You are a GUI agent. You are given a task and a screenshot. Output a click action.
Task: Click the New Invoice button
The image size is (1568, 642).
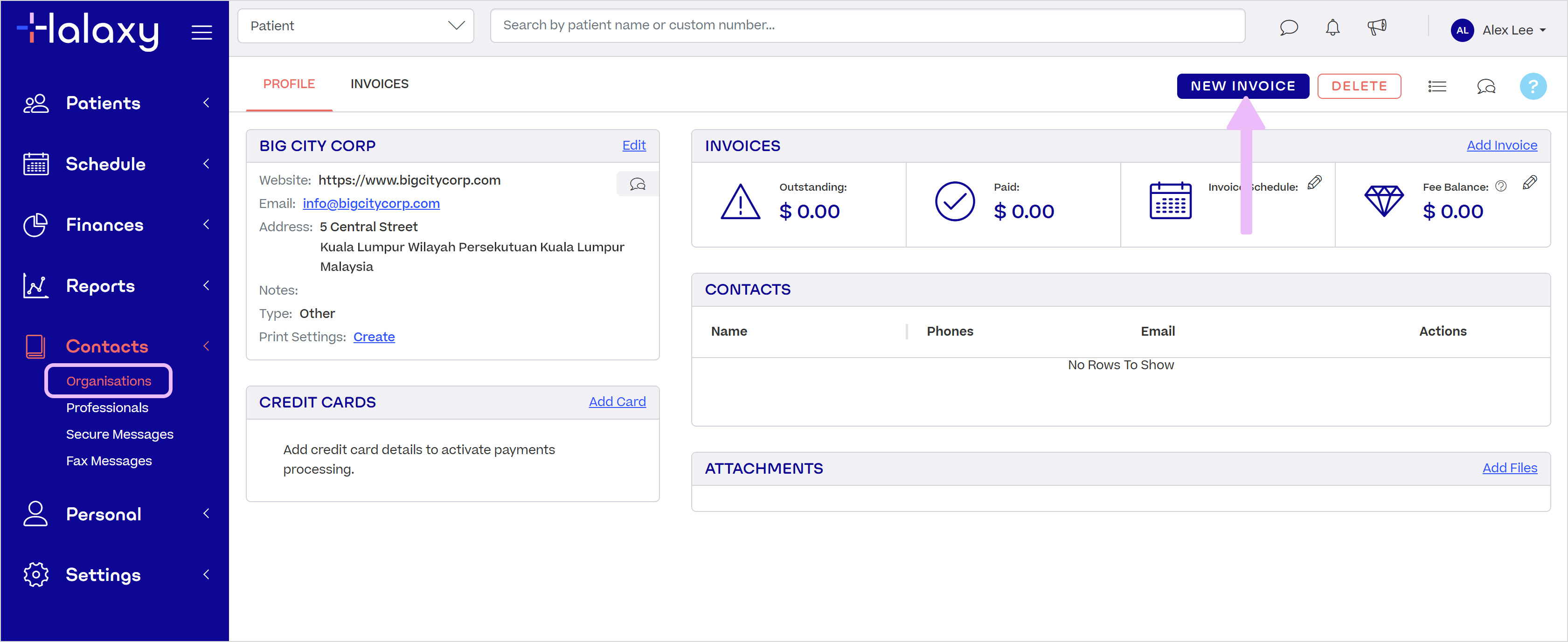click(x=1242, y=86)
